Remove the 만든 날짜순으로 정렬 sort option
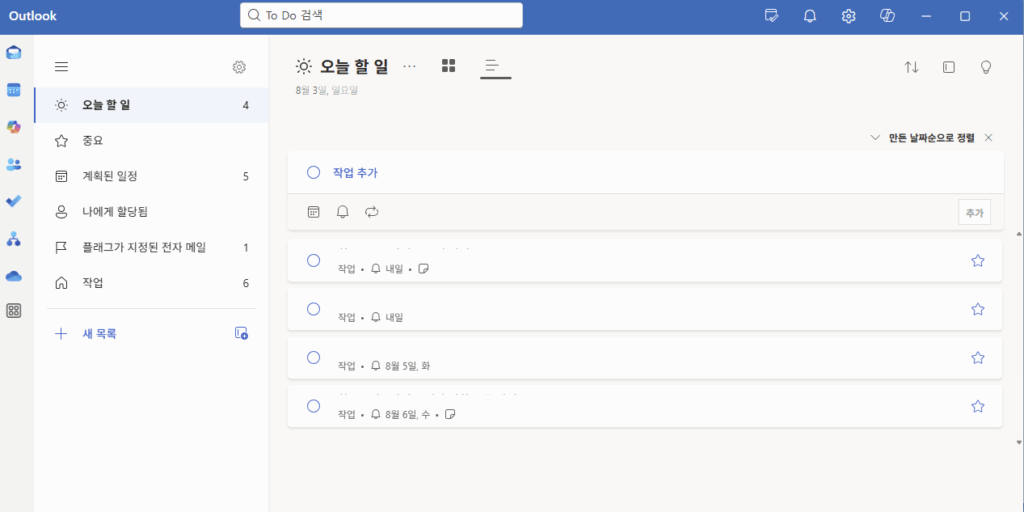The height and width of the screenshot is (512, 1024). [x=989, y=138]
